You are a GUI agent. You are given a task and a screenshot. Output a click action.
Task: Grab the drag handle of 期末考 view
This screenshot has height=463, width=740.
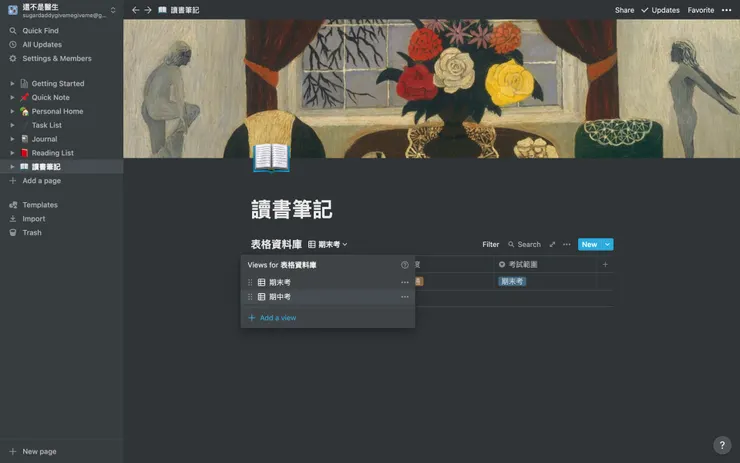tap(250, 282)
